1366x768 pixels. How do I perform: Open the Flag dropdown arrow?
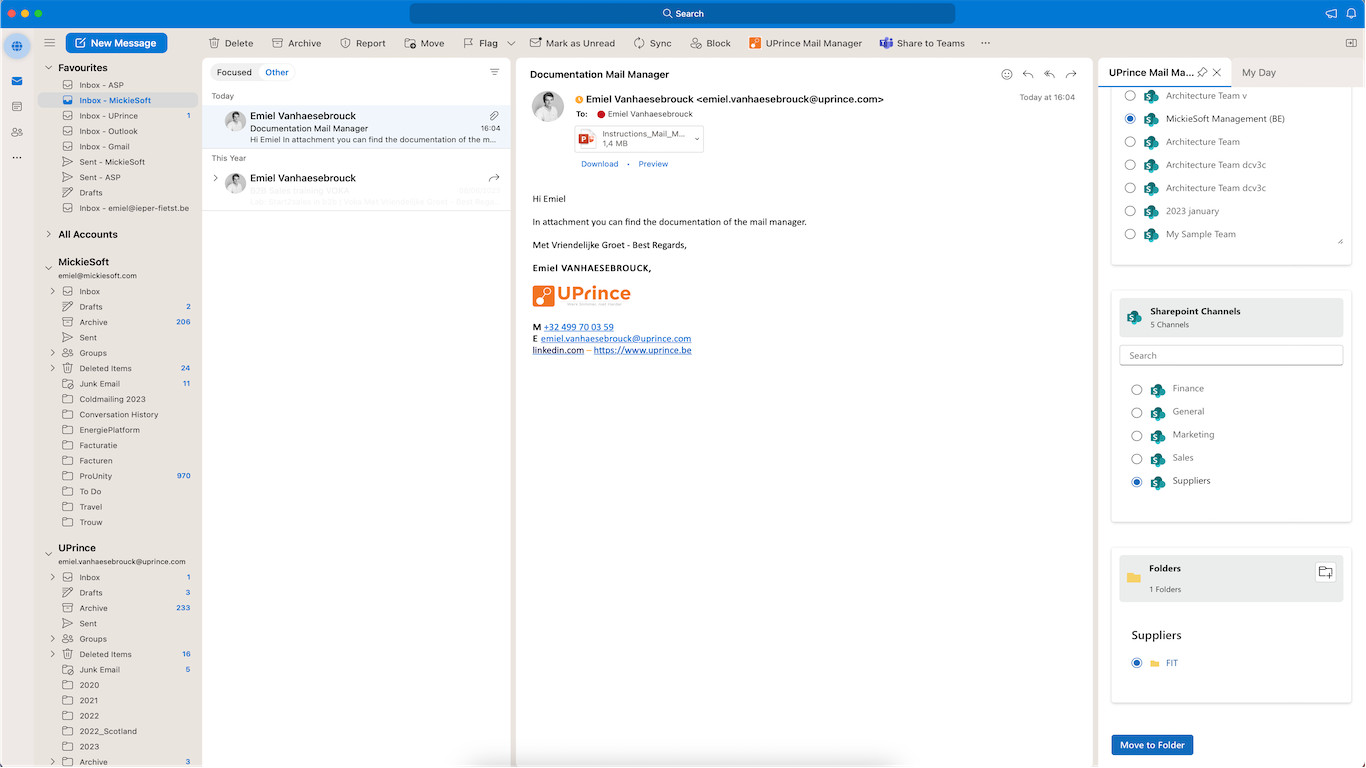tap(511, 43)
